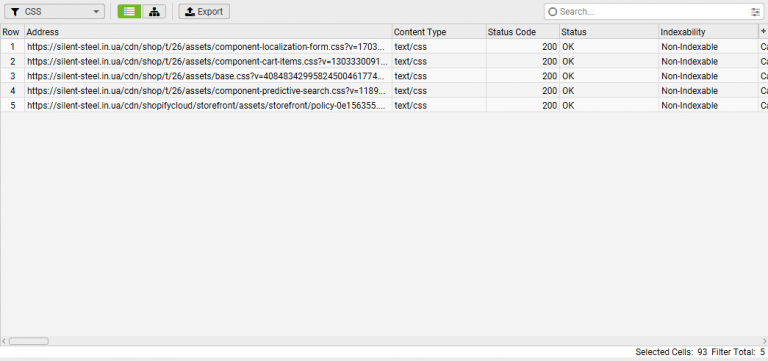Select row number 4 cell
This screenshot has width=768, height=361.
(x=12, y=91)
